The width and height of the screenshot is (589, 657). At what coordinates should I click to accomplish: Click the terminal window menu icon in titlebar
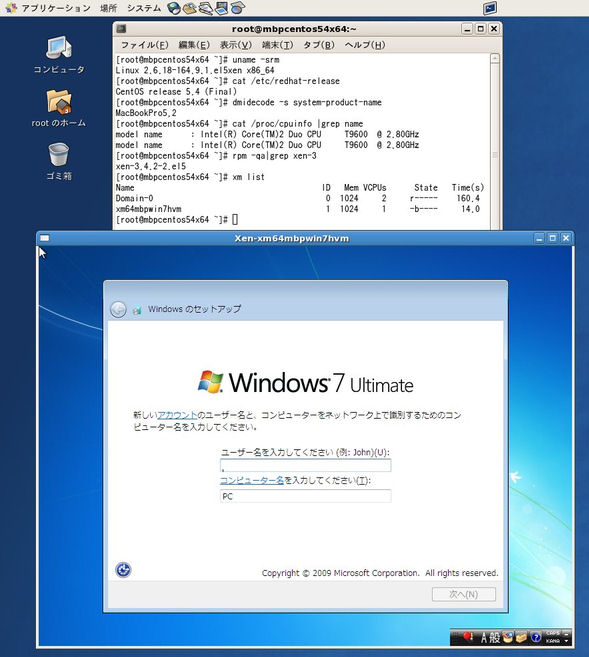tap(121, 29)
